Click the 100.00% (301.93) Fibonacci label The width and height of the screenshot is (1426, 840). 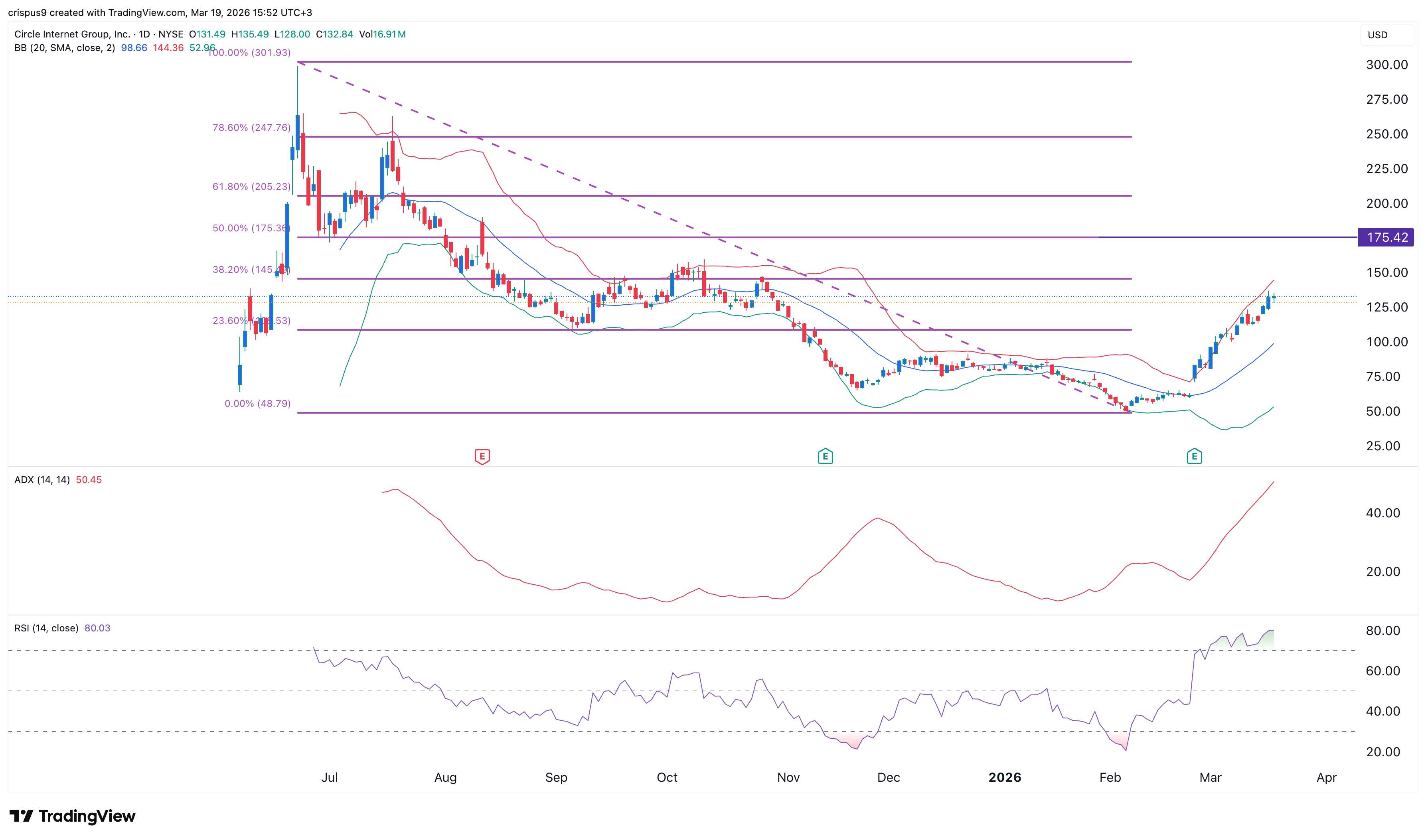point(252,53)
